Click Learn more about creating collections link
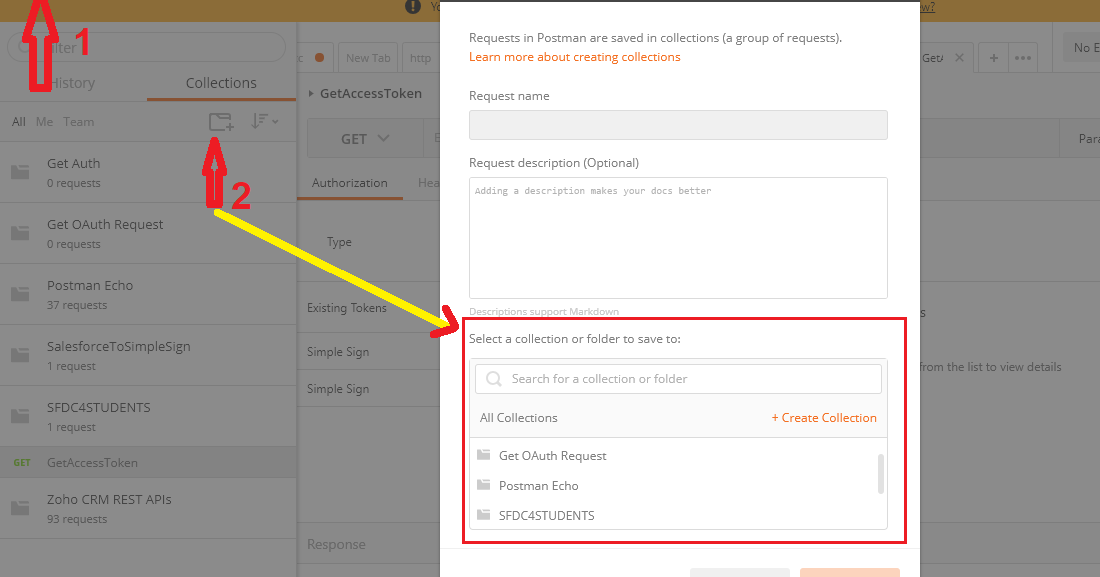 point(574,57)
